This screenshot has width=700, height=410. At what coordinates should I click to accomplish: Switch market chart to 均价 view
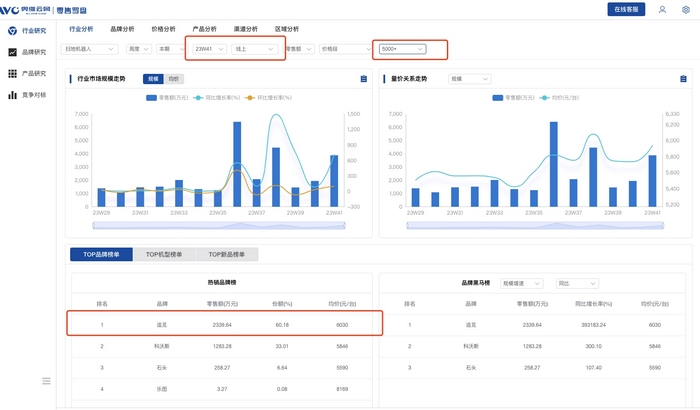point(174,78)
